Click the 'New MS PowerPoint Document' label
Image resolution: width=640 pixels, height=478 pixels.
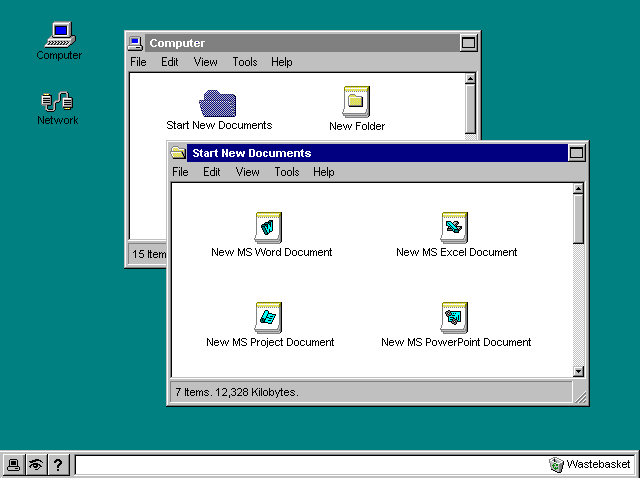tap(456, 342)
